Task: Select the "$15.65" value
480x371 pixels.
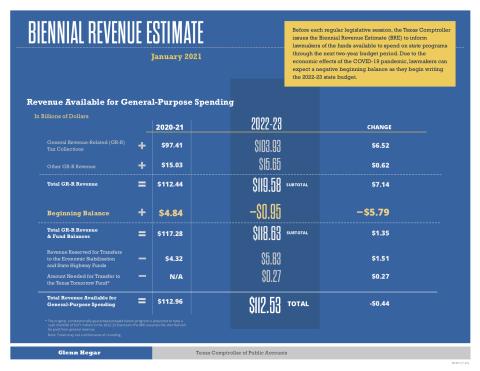Action: pos(270,164)
